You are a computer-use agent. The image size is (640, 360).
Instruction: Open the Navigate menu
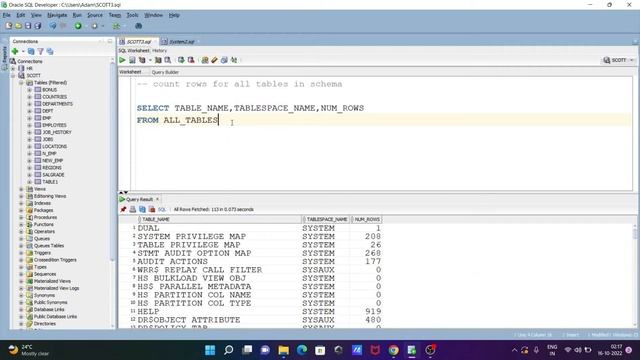pos(57,15)
